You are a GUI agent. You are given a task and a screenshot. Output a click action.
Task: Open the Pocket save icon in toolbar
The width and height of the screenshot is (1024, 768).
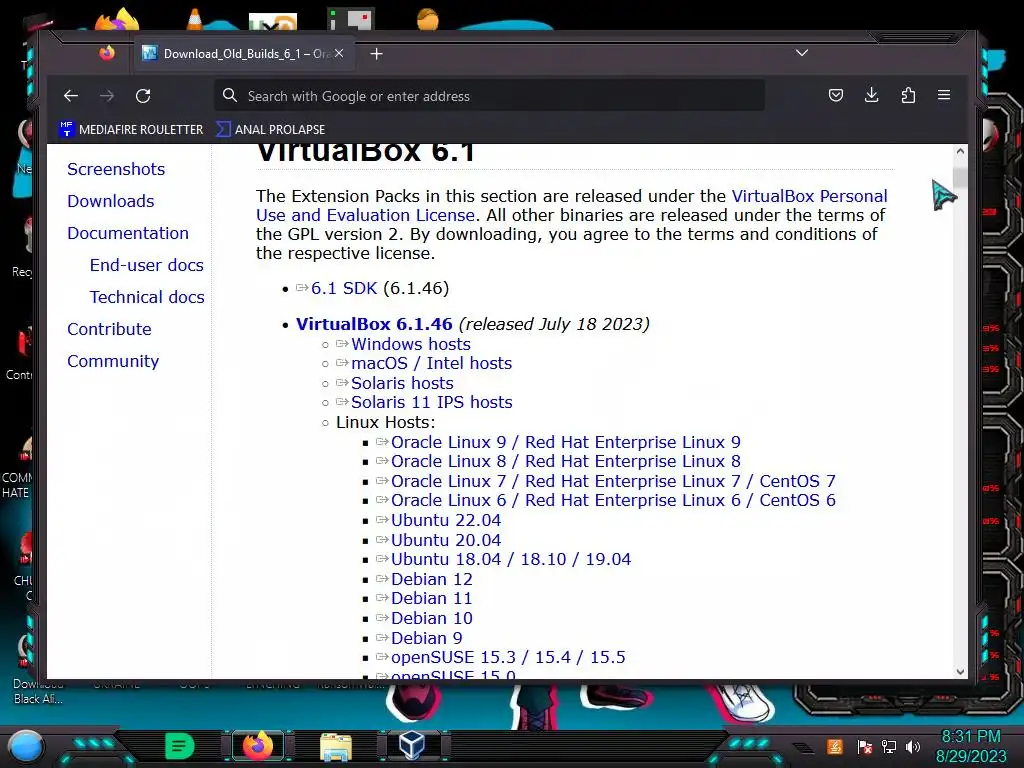pos(835,95)
